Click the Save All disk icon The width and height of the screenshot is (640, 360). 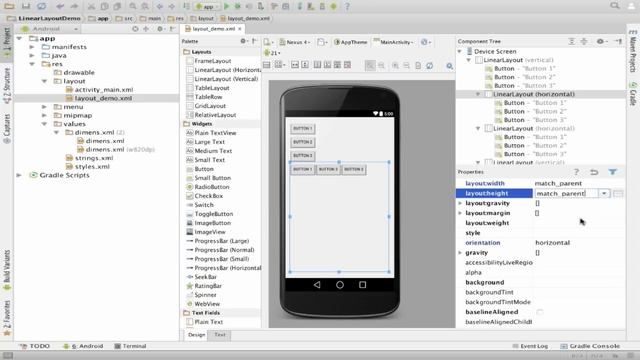point(26,6)
